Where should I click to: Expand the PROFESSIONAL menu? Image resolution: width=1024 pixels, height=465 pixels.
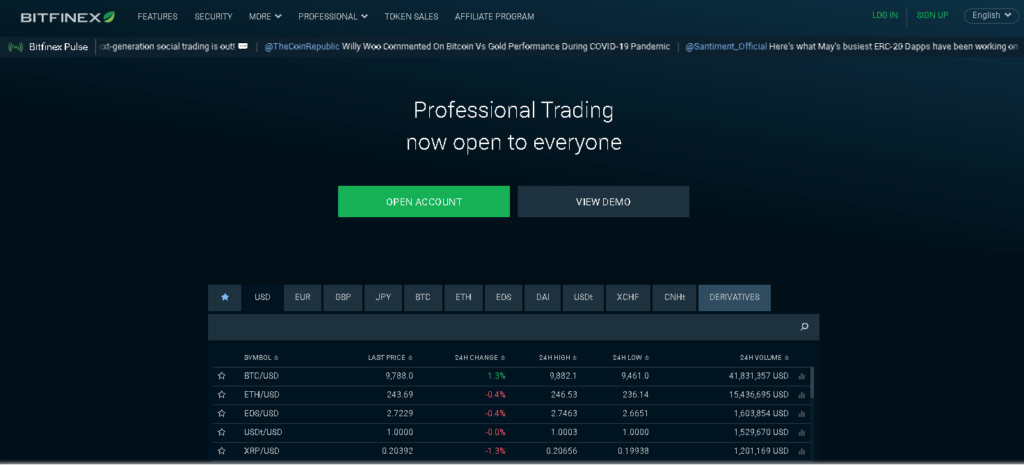coord(333,17)
